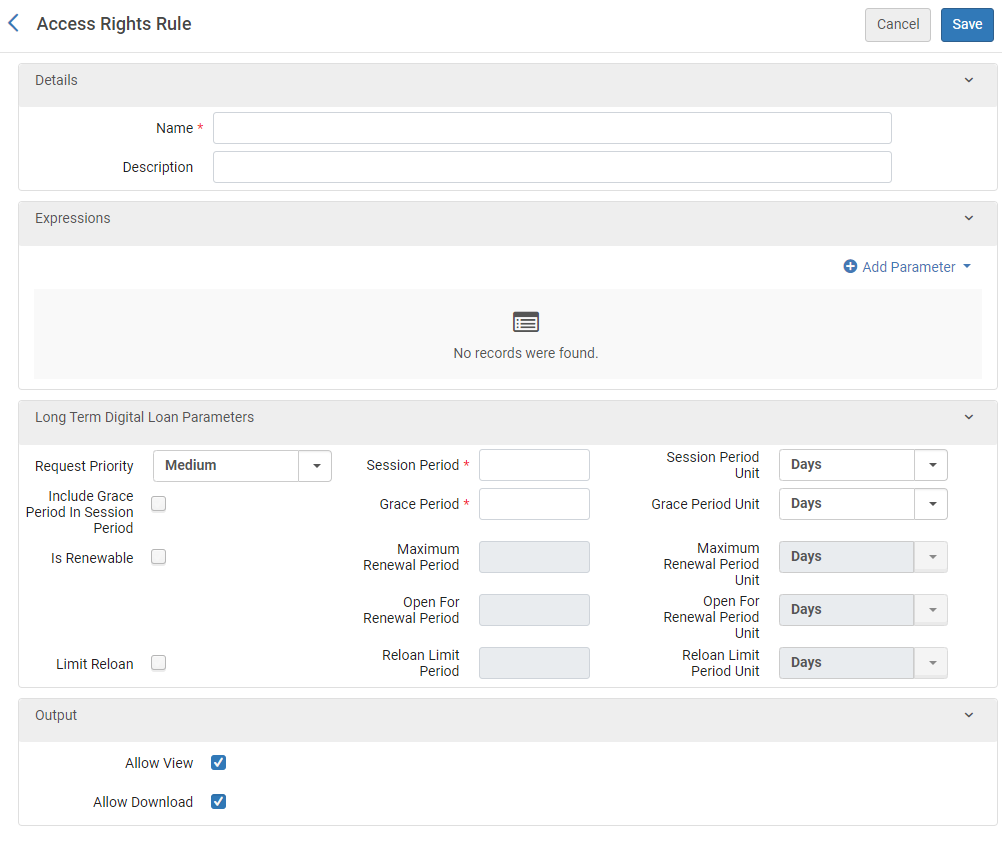1002x852 pixels.
Task: Collapse the Details section chevron
Action: 968,80
